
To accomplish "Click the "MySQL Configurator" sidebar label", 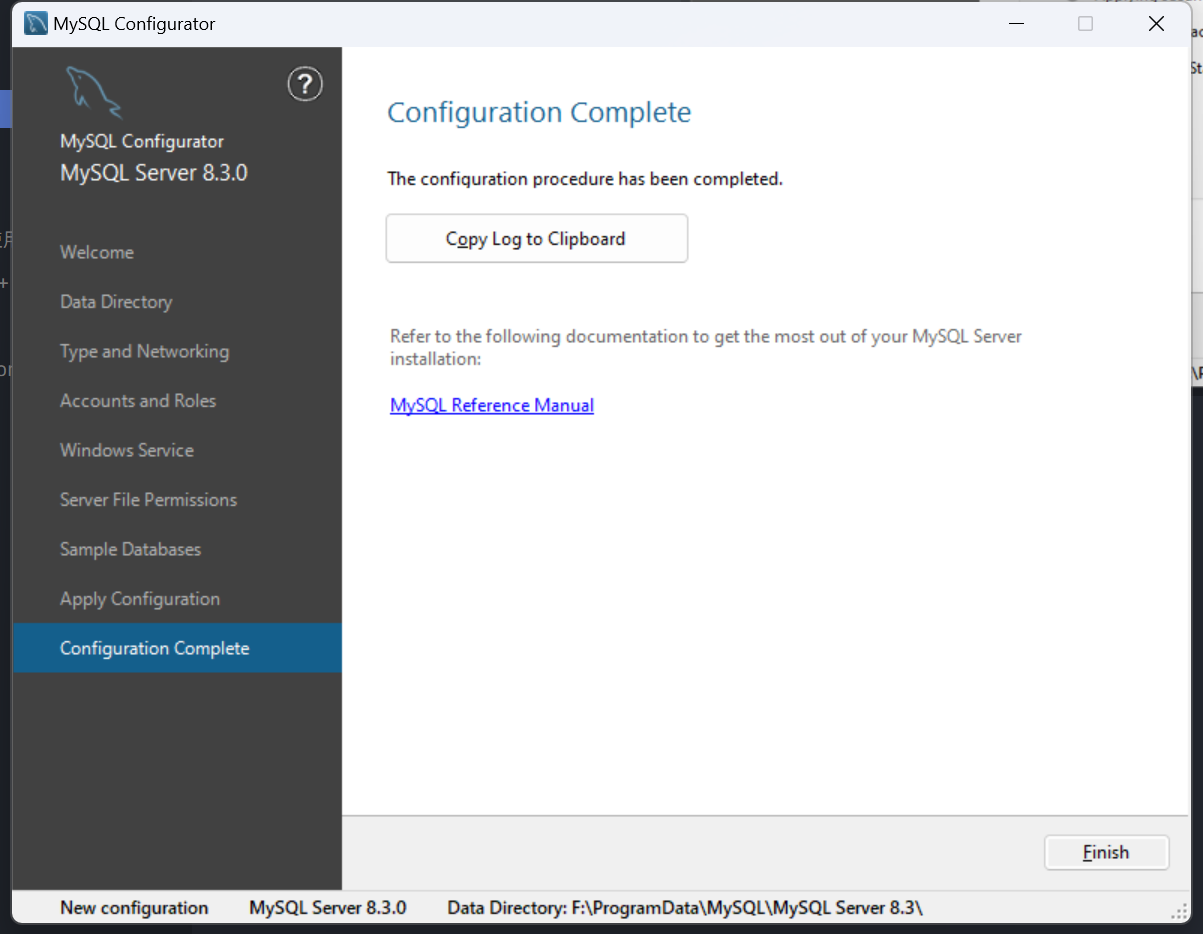I will 142,142.
